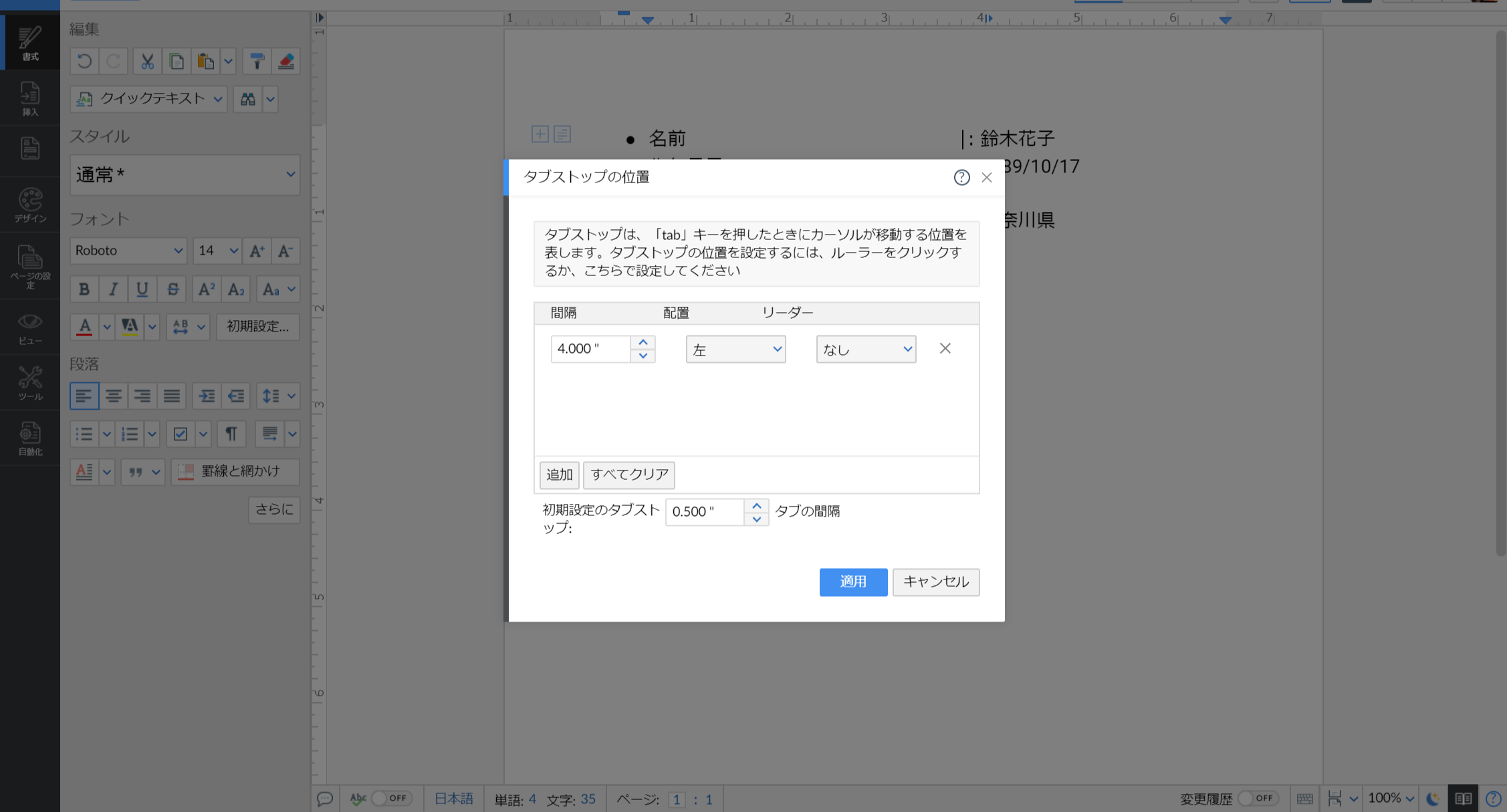The width and height of the screenshot is (1507, 812).
Task: Click the comment bubble in status bar
Action: (325, 799)
